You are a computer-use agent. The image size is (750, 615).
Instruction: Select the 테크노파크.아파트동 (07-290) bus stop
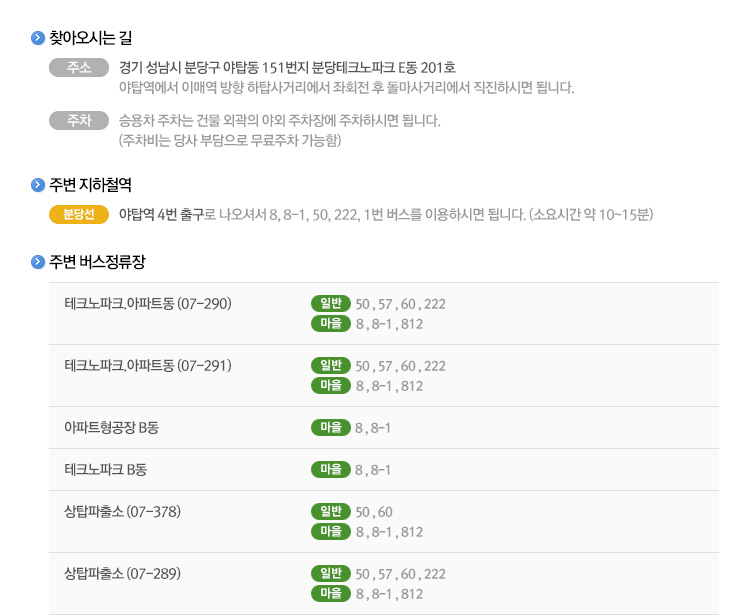point(148,303)
